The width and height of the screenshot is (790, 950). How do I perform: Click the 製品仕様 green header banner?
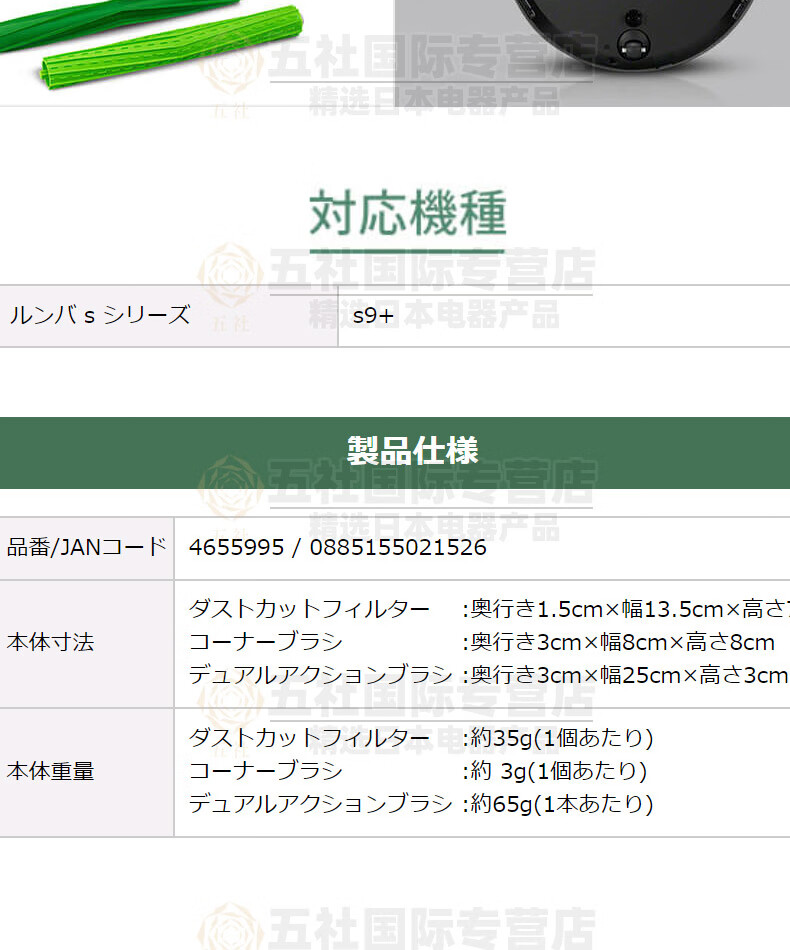pos(395,452)
